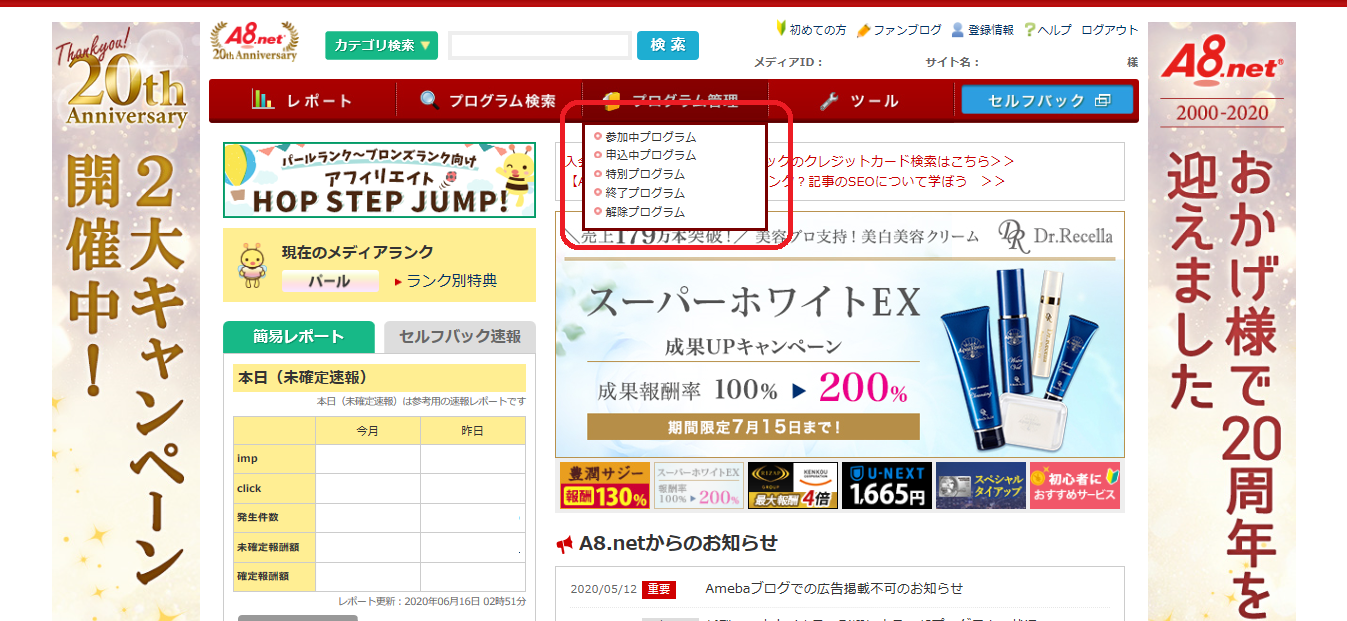The image size is (1347, 621).
Task: Click the program search magnifier icon
Action: point(430,100)
